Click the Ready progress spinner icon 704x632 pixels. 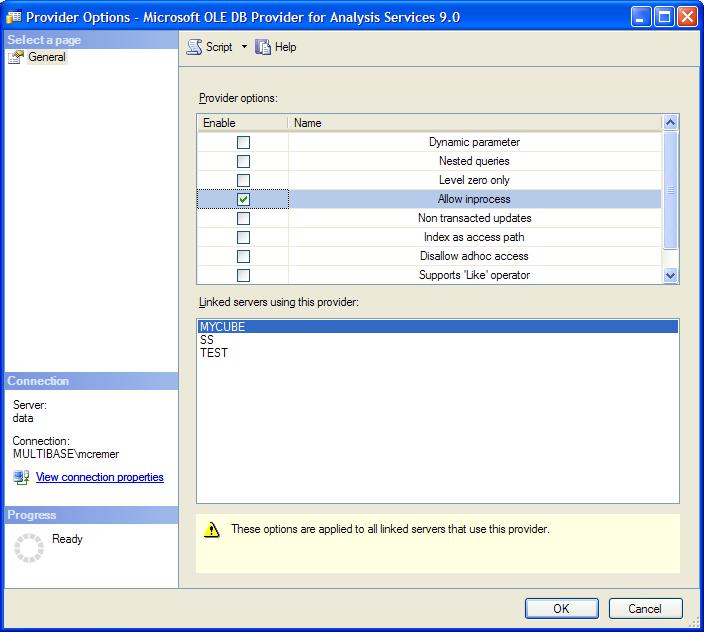(28, 548)
